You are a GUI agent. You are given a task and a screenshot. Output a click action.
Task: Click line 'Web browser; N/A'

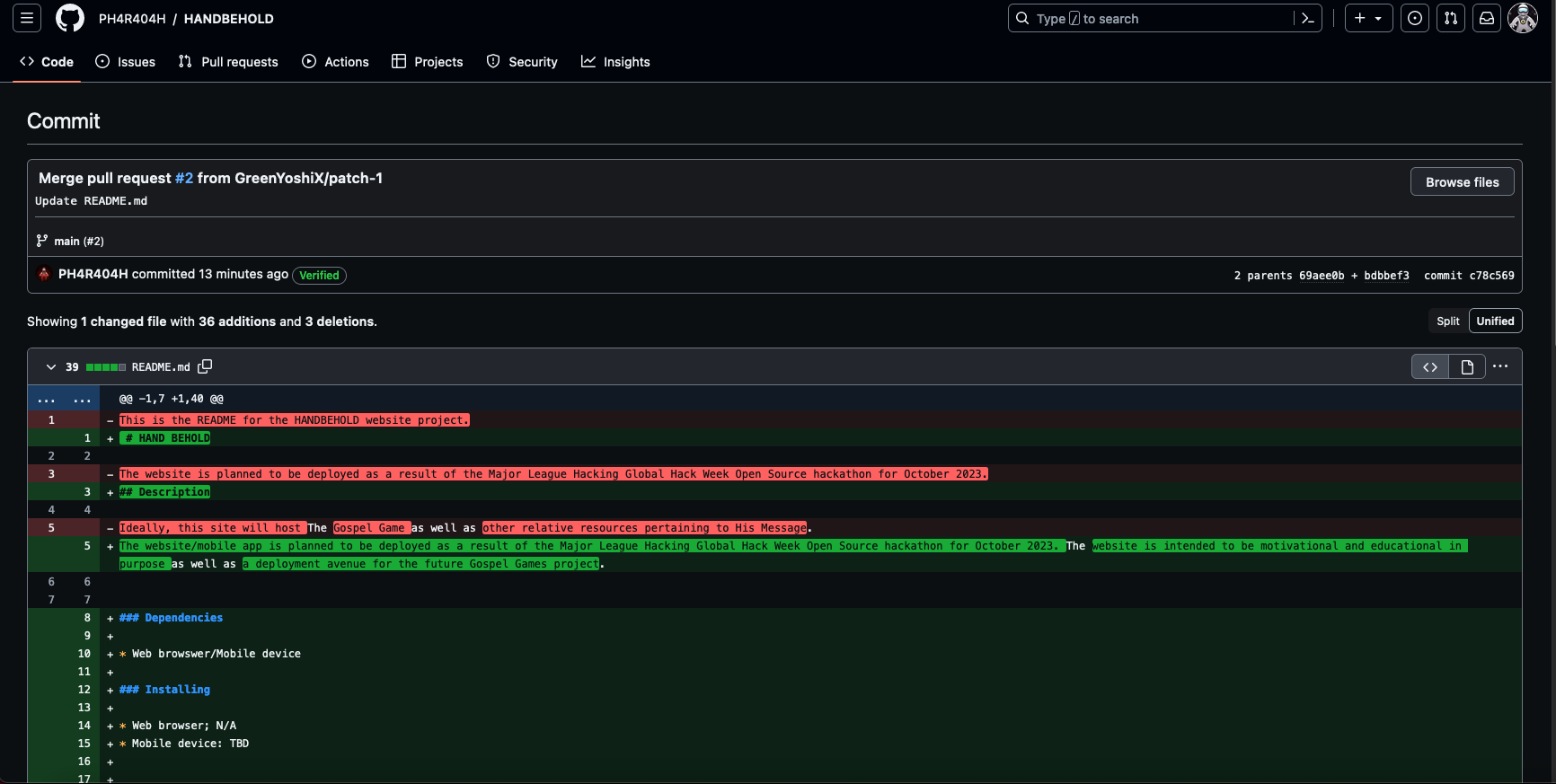(184, 726)
